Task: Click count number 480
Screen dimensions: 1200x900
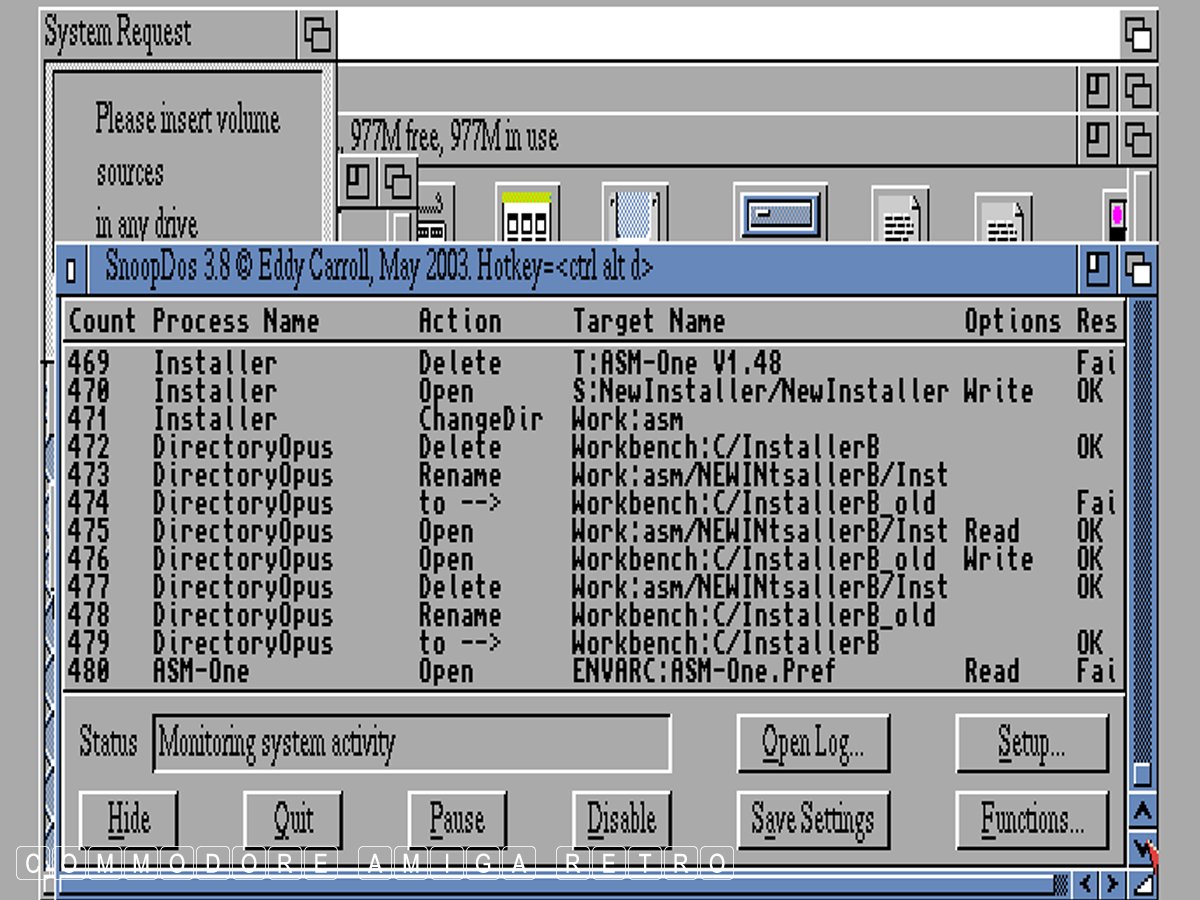Action: (x=89, y=671)
